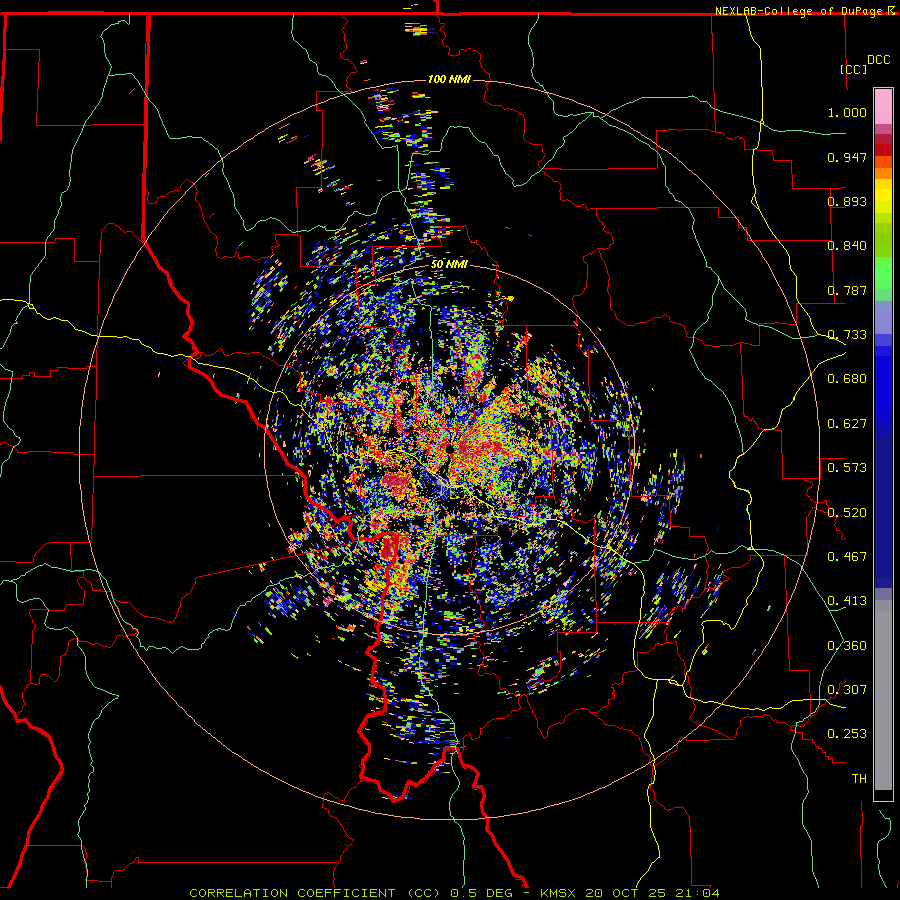The image size is (900, 900).
Task: Click the 0.253 legend value
Action: click(847, 734)
